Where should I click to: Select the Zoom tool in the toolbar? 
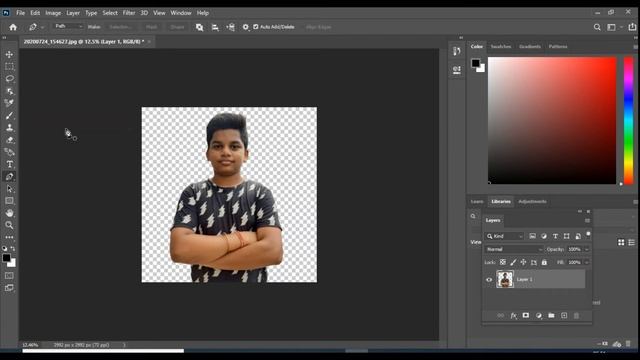coord(9,225)
